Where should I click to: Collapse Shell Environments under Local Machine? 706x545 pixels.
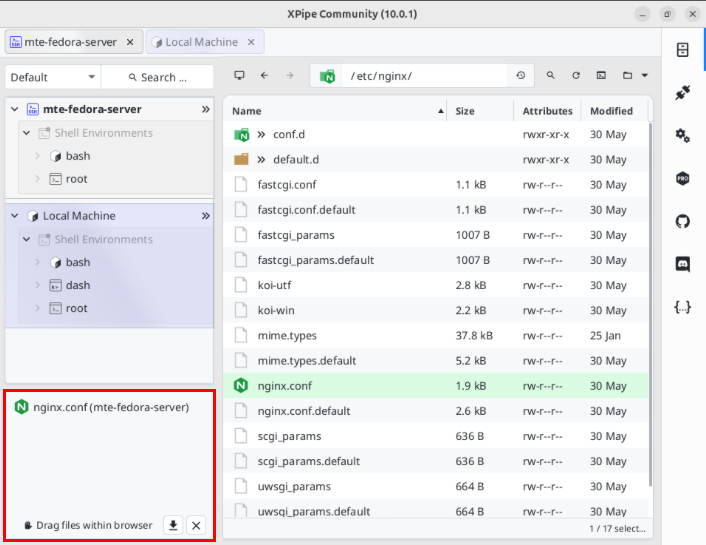(x=27, y=239)
